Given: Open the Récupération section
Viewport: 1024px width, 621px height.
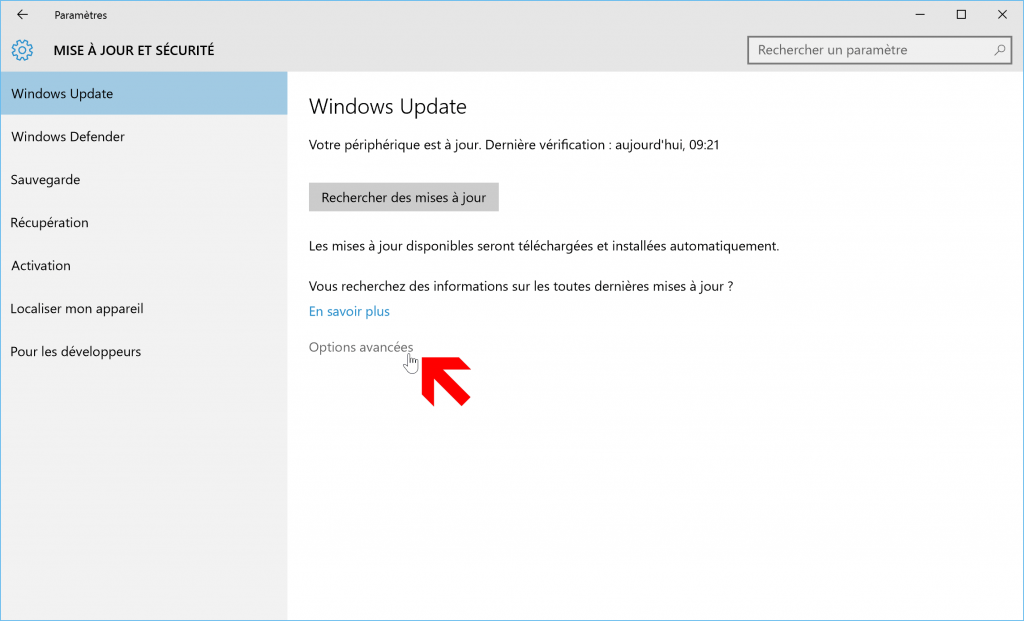Looking at the screenshot, I should 144,223.
